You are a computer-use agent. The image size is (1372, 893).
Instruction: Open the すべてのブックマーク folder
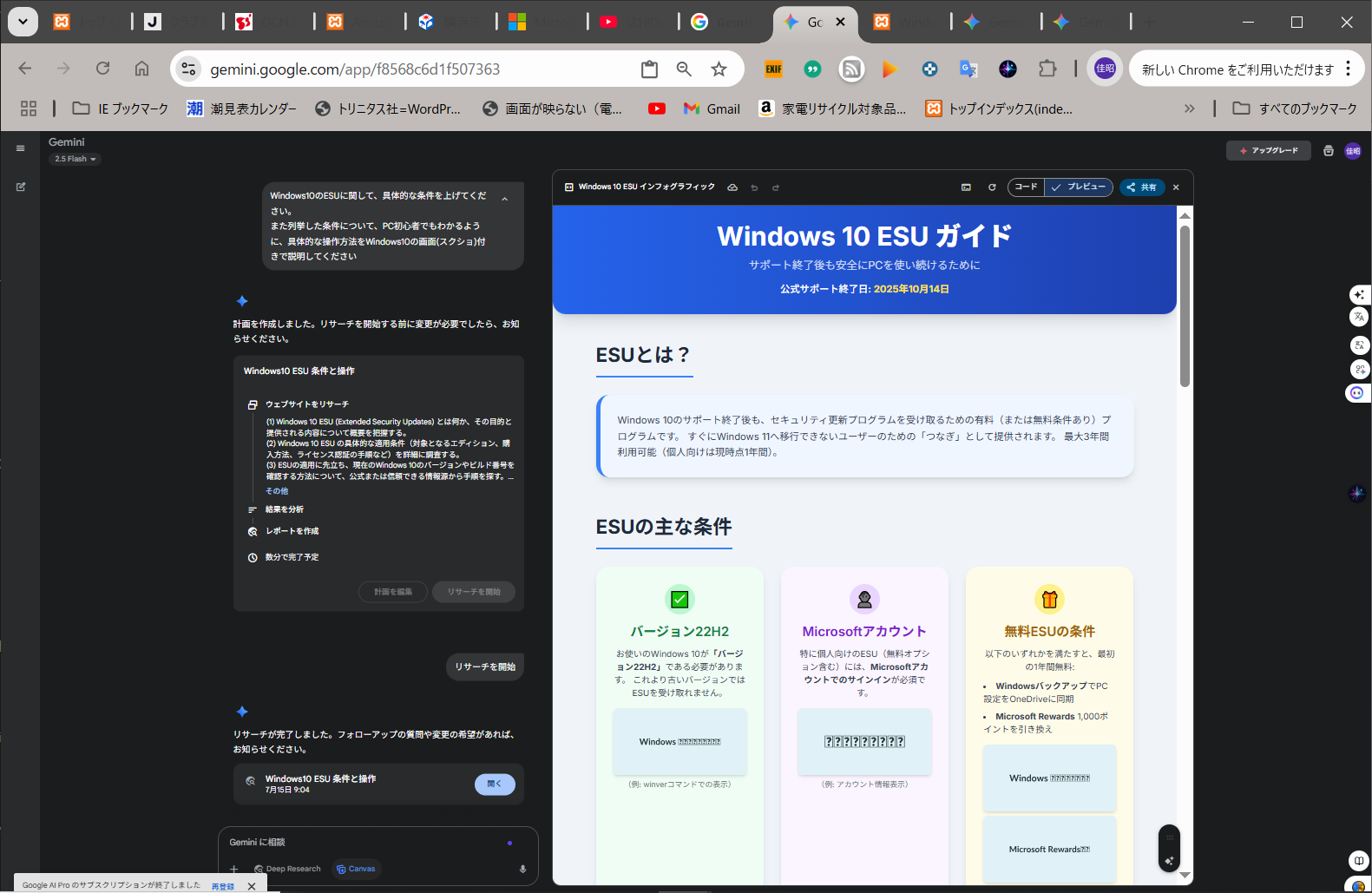click(1295, 108)
